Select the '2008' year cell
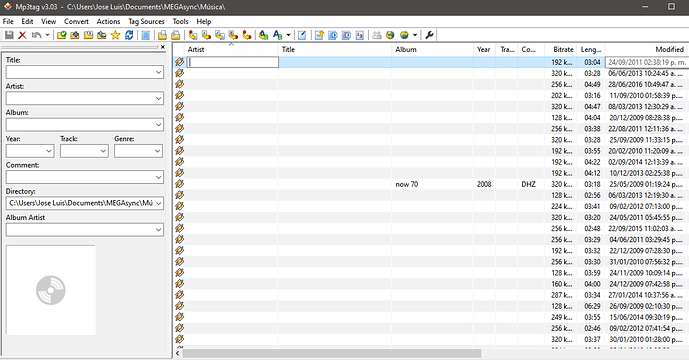Viewport: 689px width, 360px height. pyautogui.click(x=484, y=184)
